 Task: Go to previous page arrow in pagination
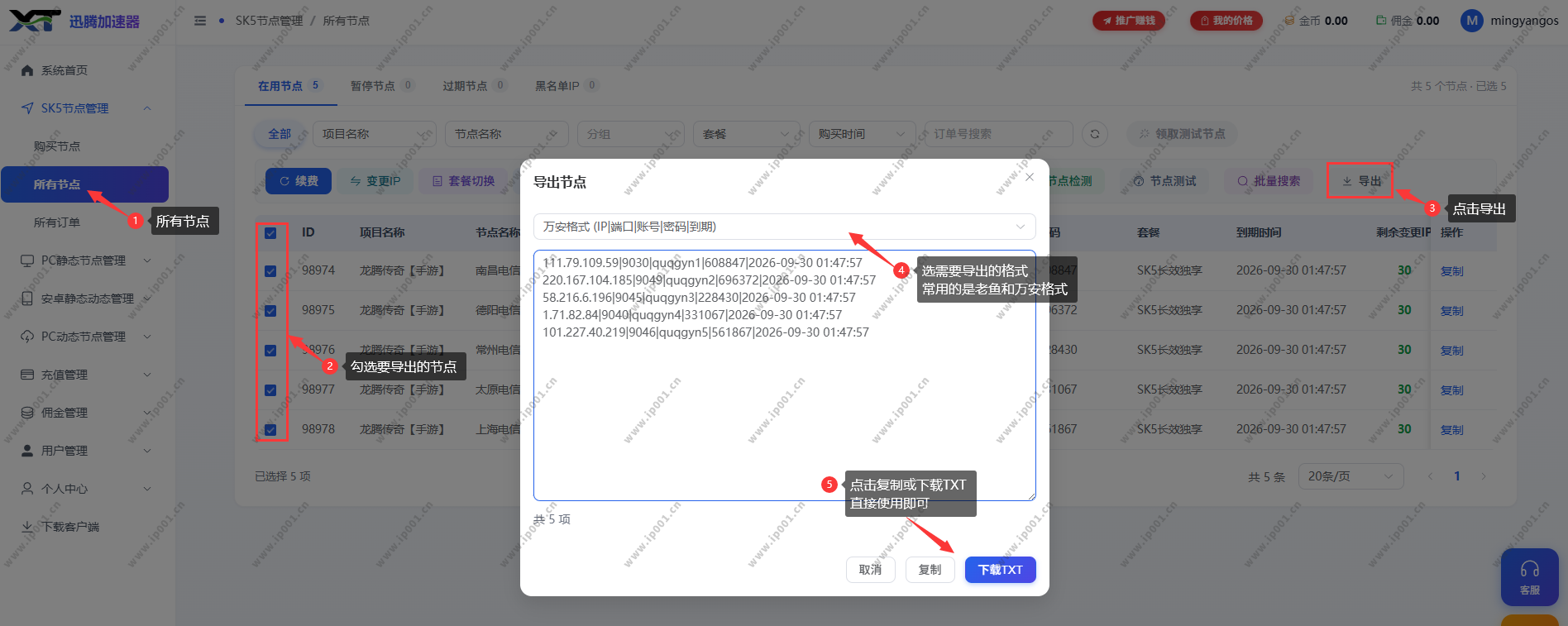click(x=1431, y=476)
